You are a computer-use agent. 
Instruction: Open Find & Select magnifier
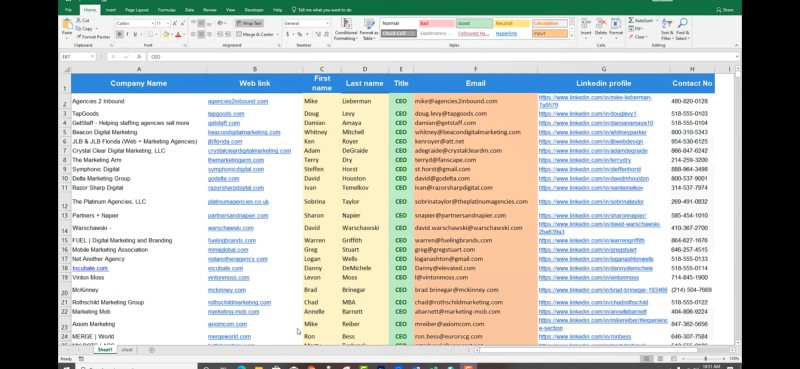(683, 29)
